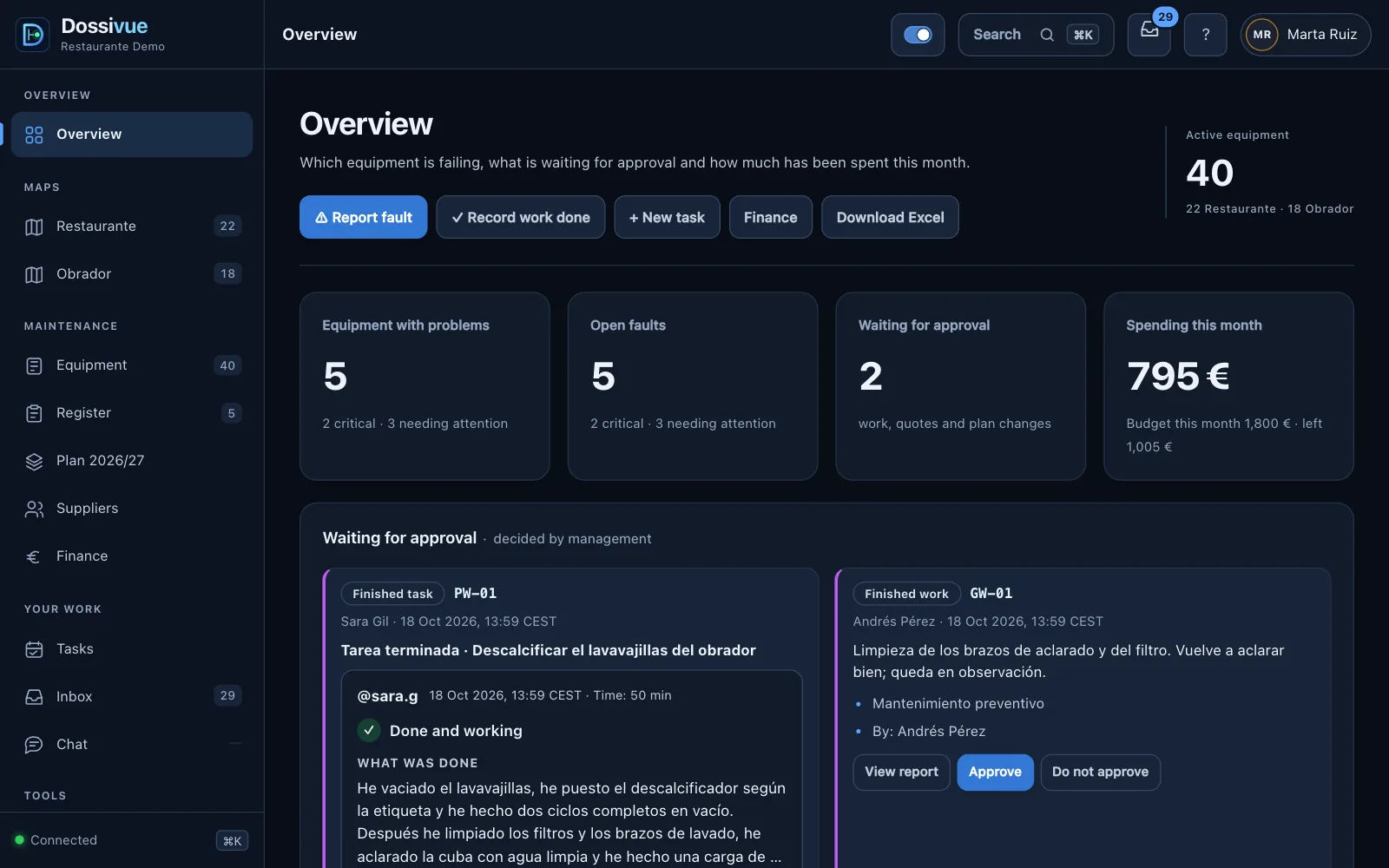Open the Spending this month card

point(1228,386)
